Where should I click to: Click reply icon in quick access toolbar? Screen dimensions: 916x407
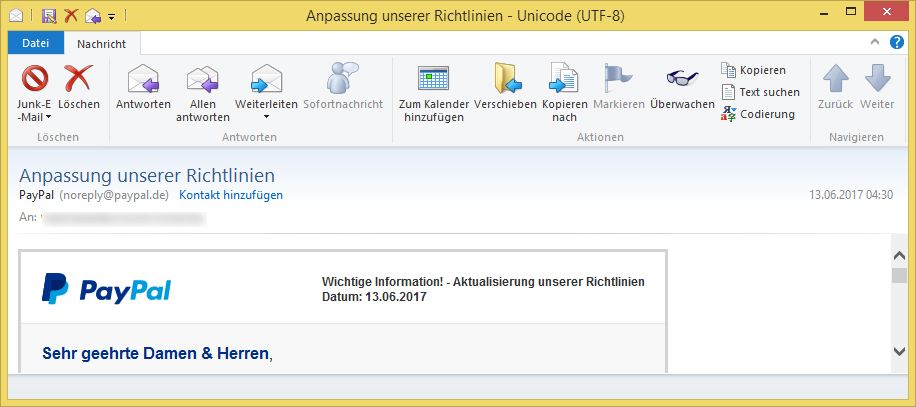tap(93, 16)
